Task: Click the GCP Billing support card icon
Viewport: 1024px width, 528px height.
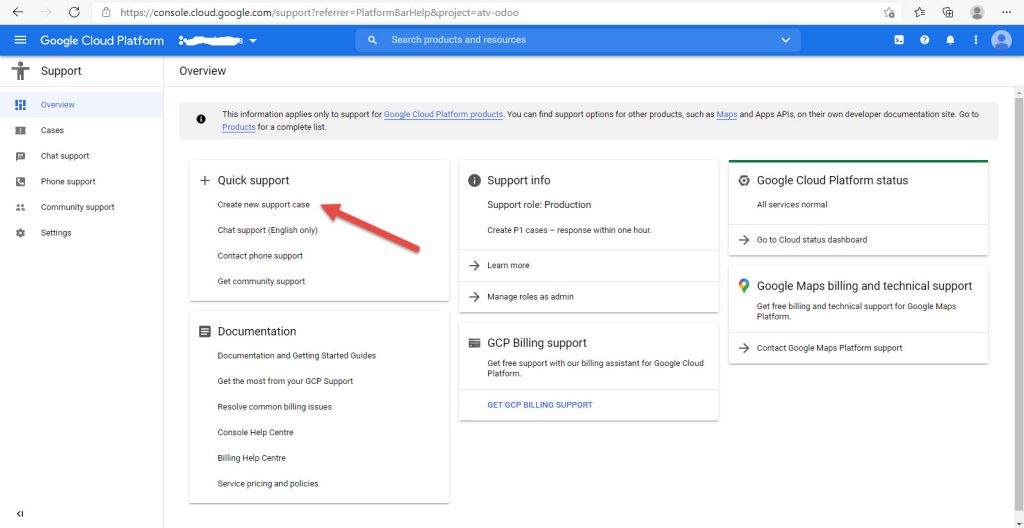Action: [x=474, y=343]
